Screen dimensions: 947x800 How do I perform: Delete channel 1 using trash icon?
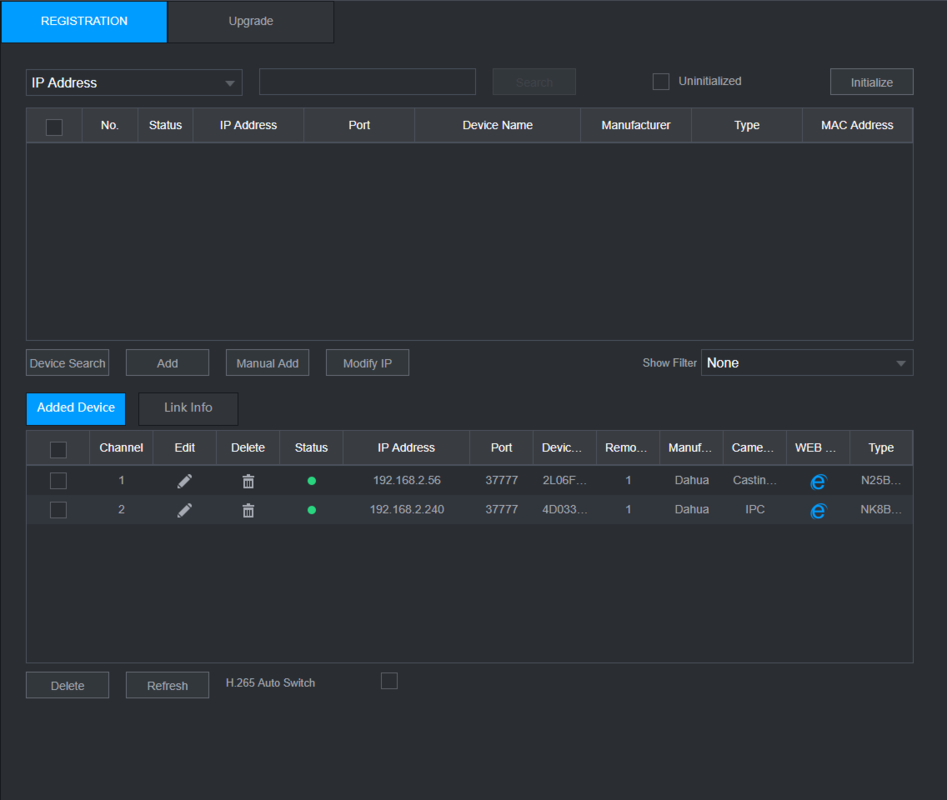pyautogui.click(x=248, y=481)
